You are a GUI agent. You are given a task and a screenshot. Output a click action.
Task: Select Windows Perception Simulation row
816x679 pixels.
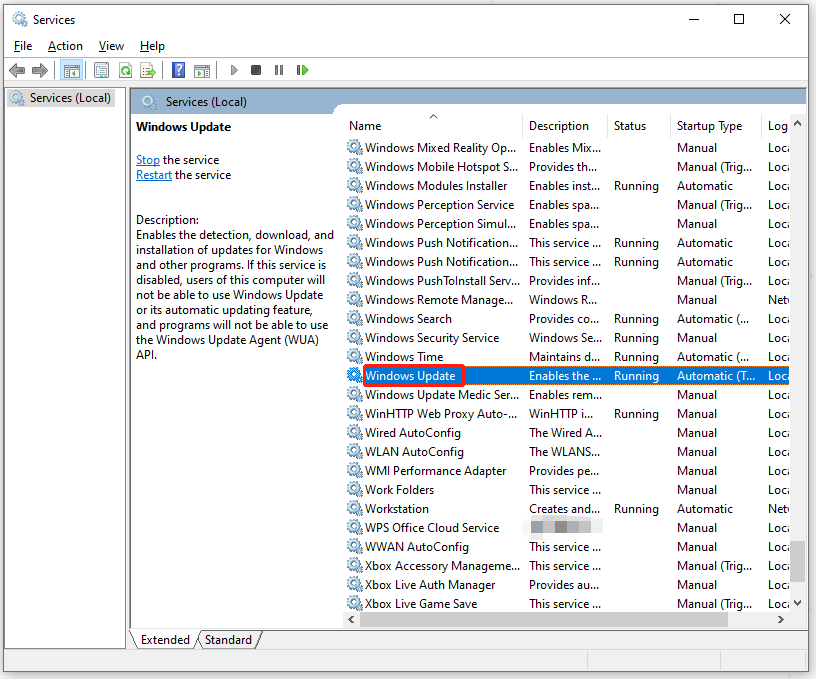coord(567,224)
